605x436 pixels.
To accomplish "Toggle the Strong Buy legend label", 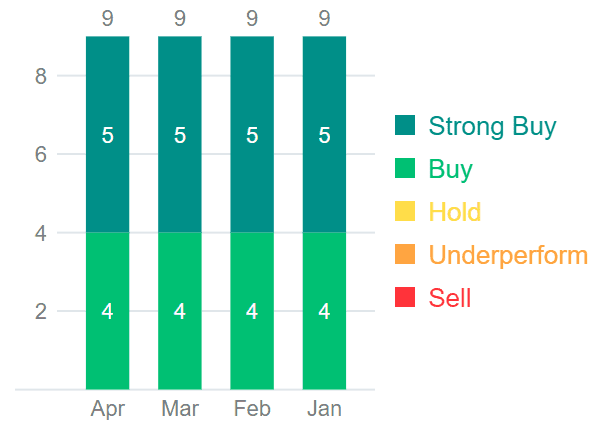I will (492, 126).
